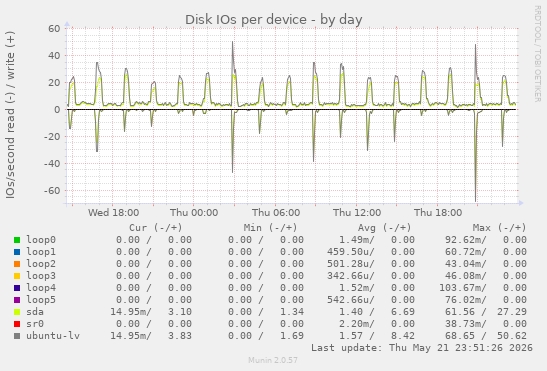This screenshot has width=547, height=371.
Task: Click sda current value '14.95m/ 3.10'
Action: pos(151,312)
